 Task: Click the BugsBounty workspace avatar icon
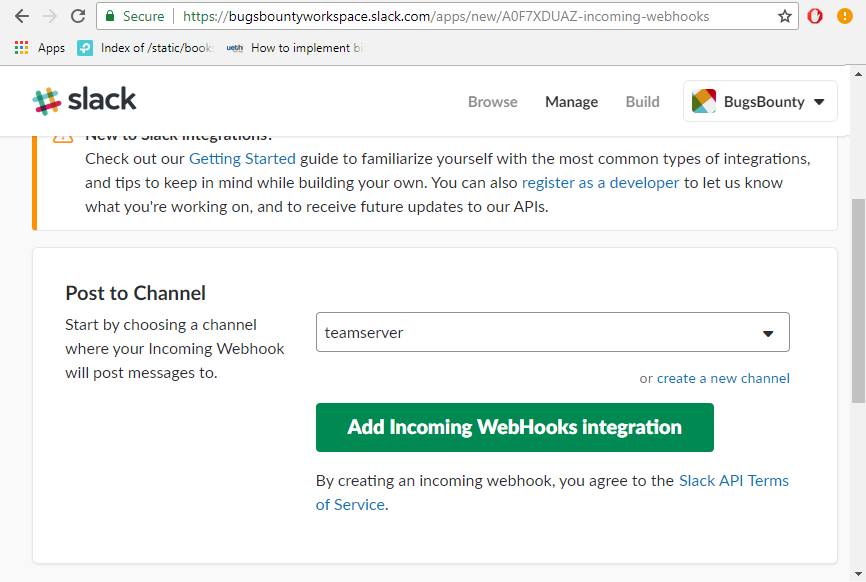click(x=704, y=101)
